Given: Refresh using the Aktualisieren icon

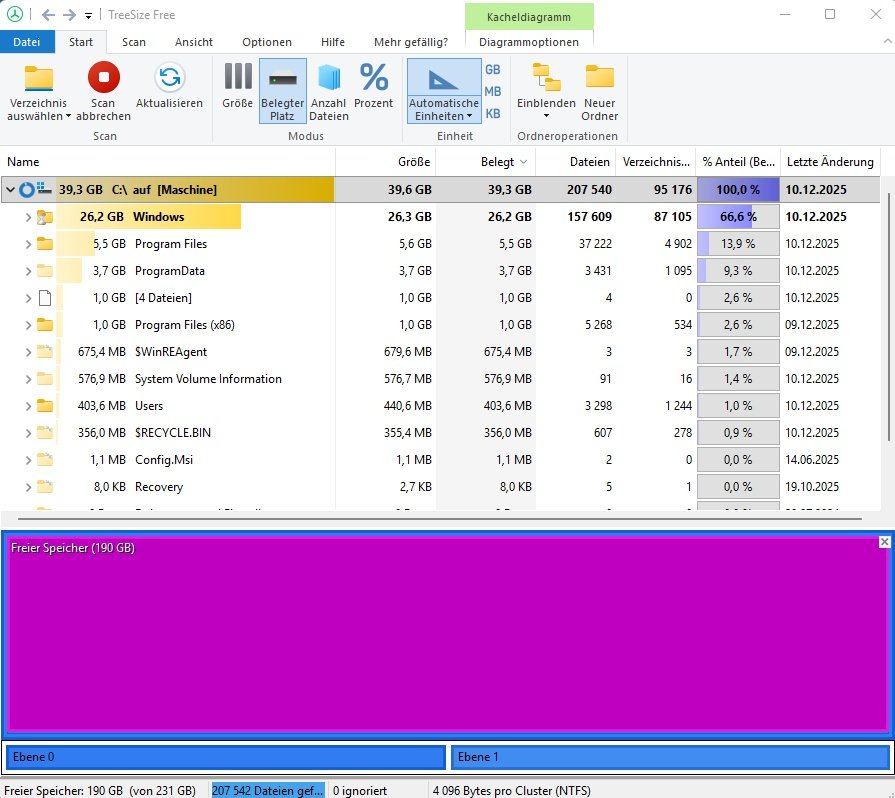Looking at the screenshot, I should (x=170, y=77).
